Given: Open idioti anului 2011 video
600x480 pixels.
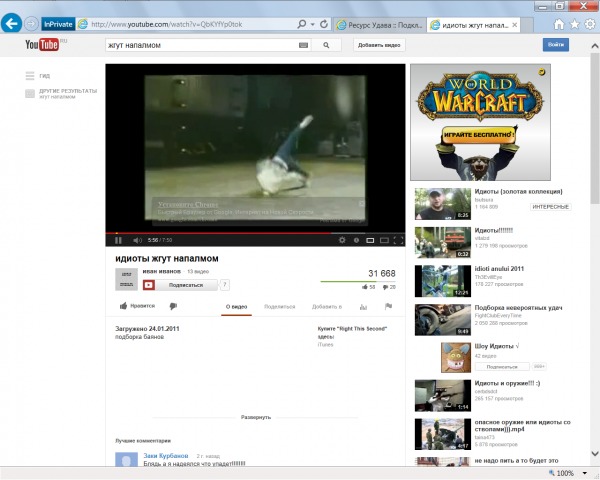Looking at the screenshot, I should [x=499, y=269].
